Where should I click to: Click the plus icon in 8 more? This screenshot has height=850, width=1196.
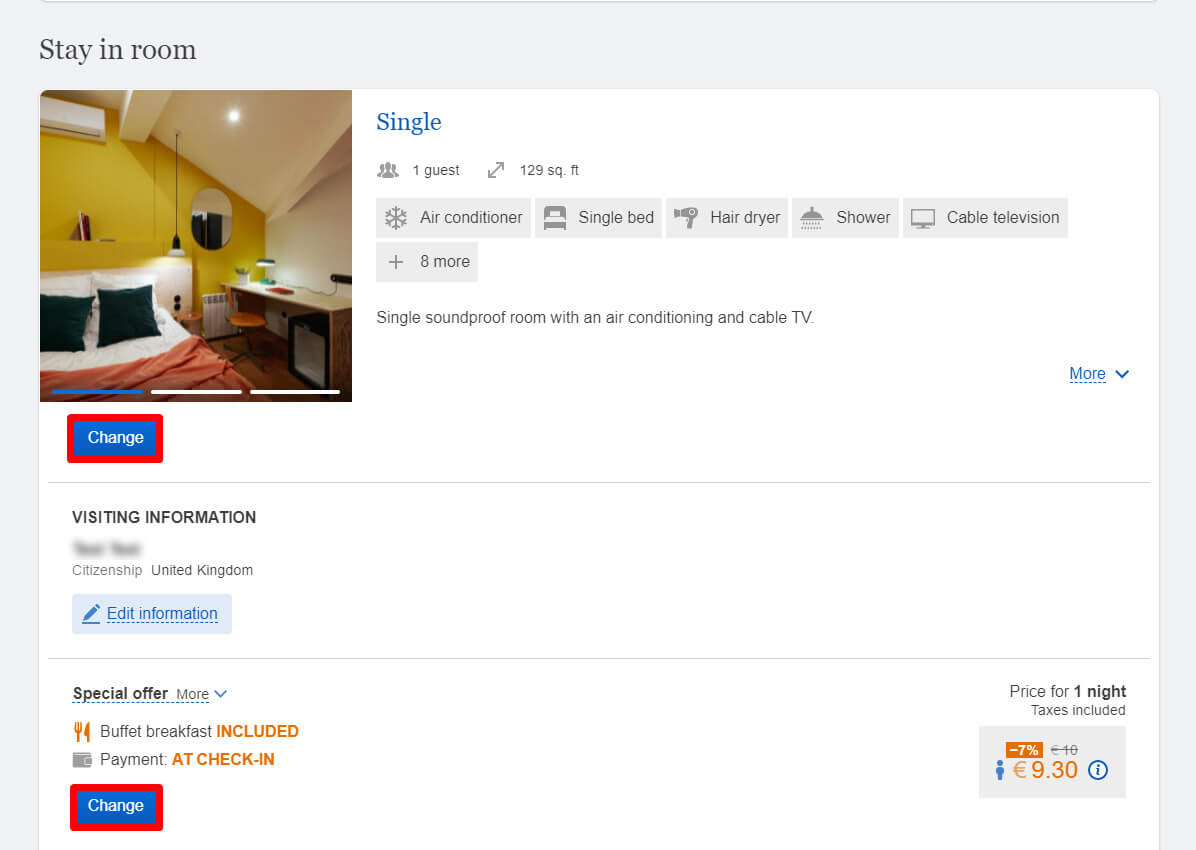[396, 262]
